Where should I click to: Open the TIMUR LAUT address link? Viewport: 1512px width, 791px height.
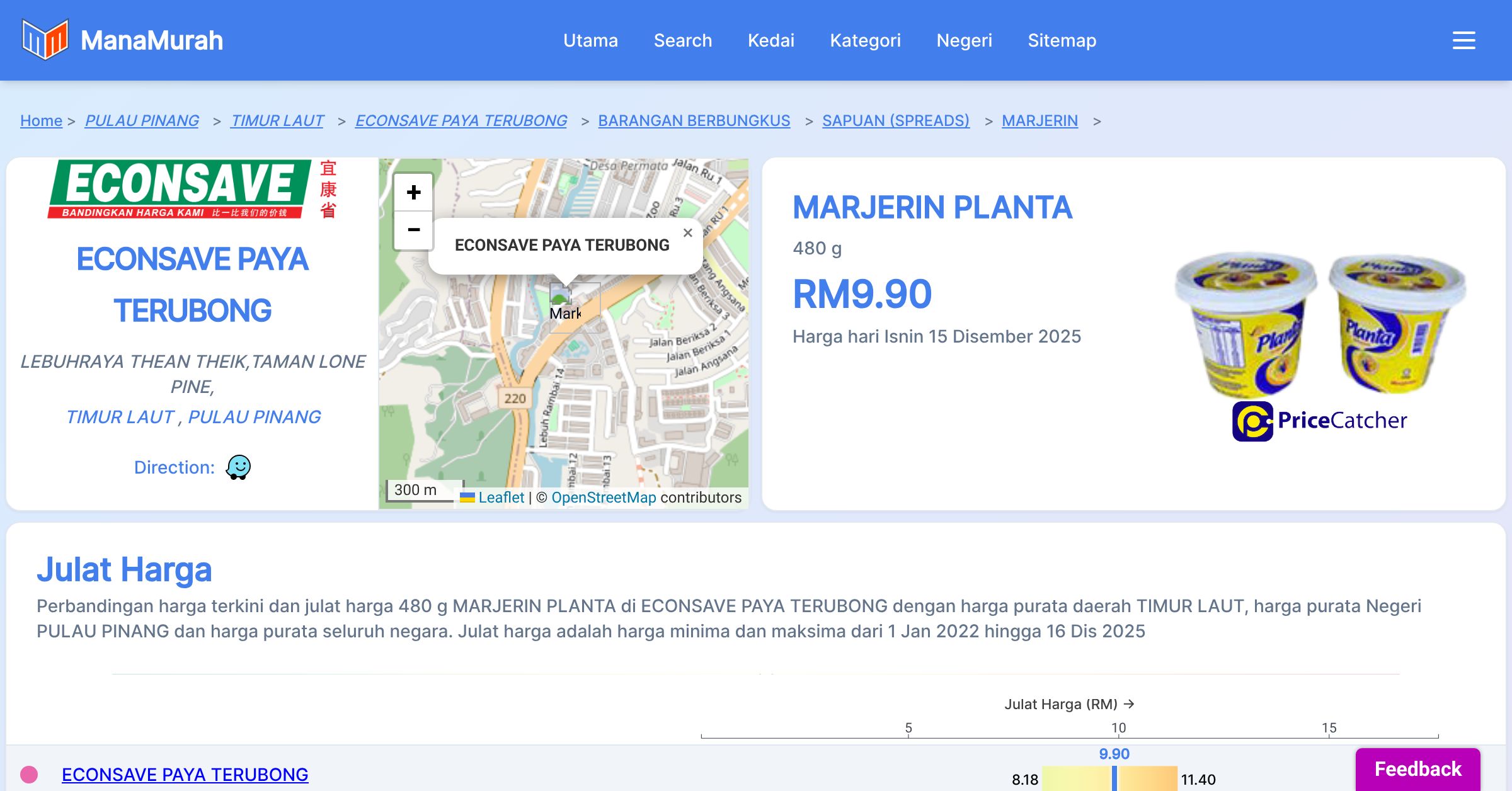tap(120, 417)
